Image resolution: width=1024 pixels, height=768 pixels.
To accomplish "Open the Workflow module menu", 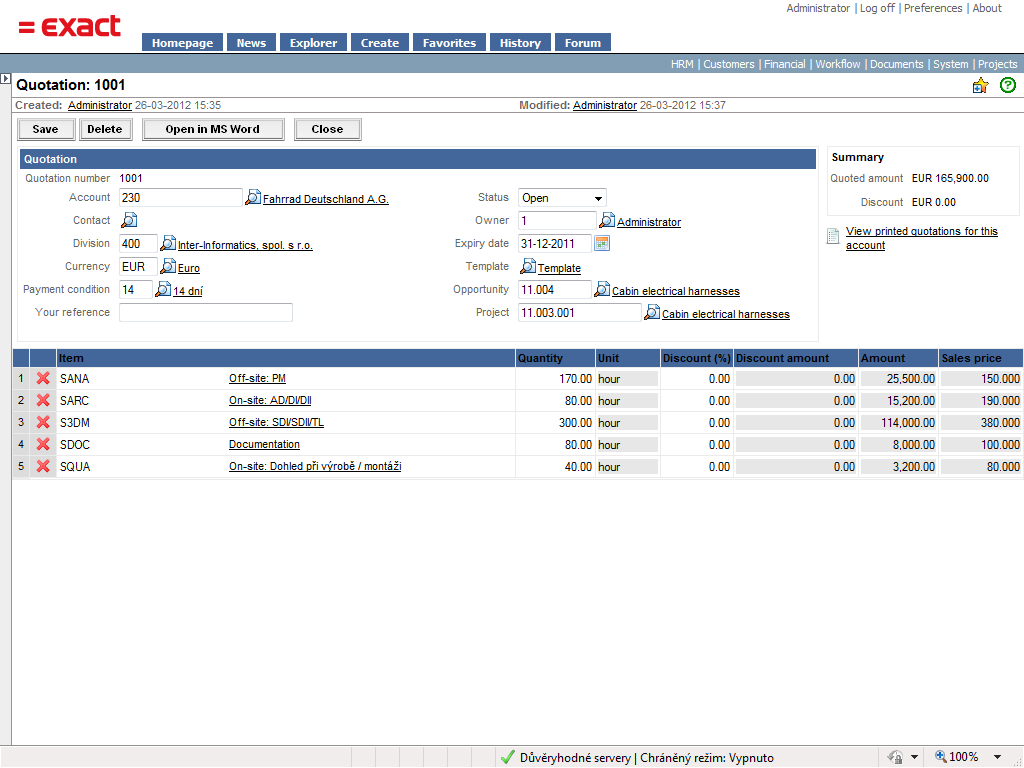I will point(838,64).
